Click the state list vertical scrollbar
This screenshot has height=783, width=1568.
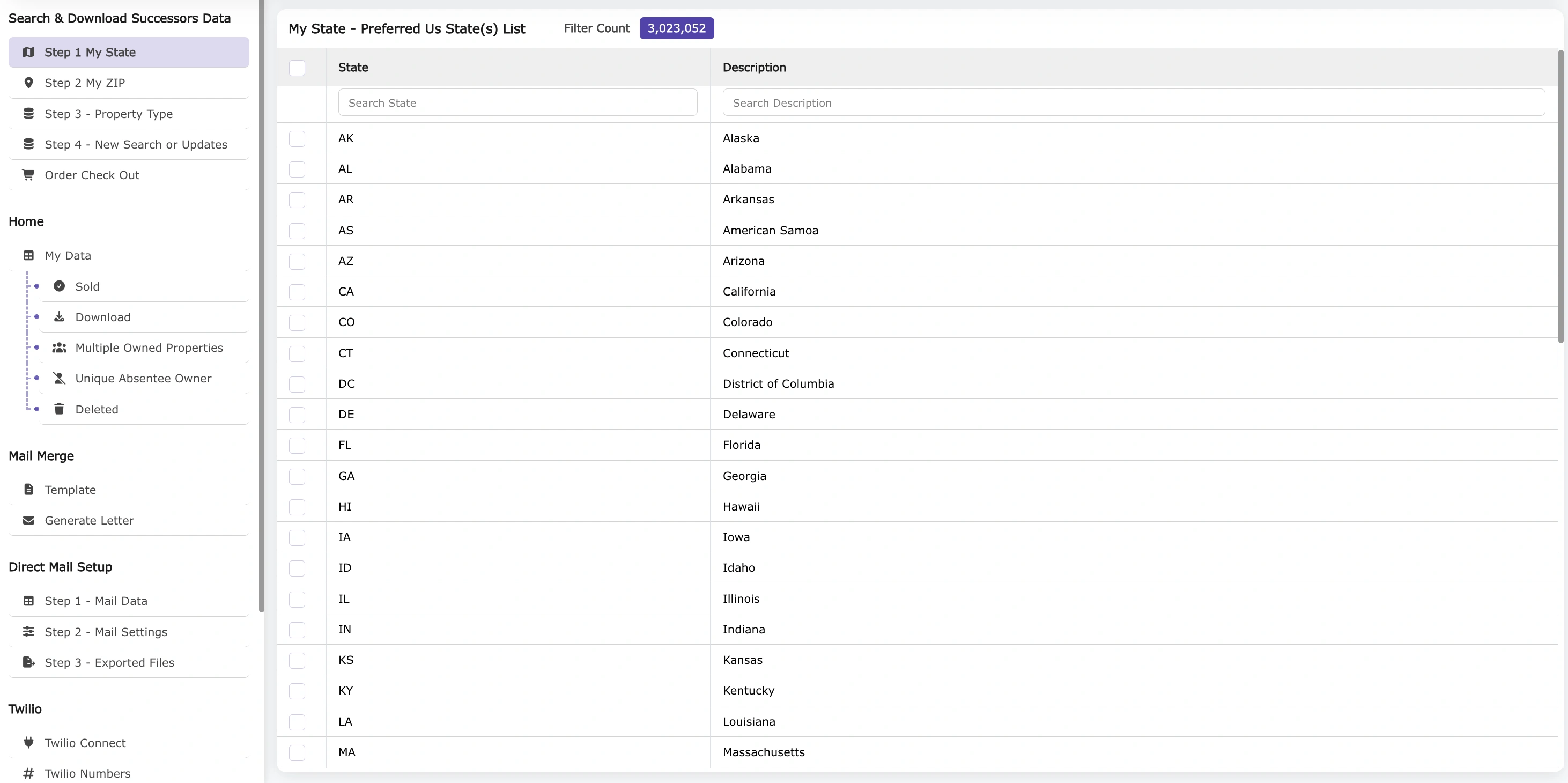coord(1560,196)
